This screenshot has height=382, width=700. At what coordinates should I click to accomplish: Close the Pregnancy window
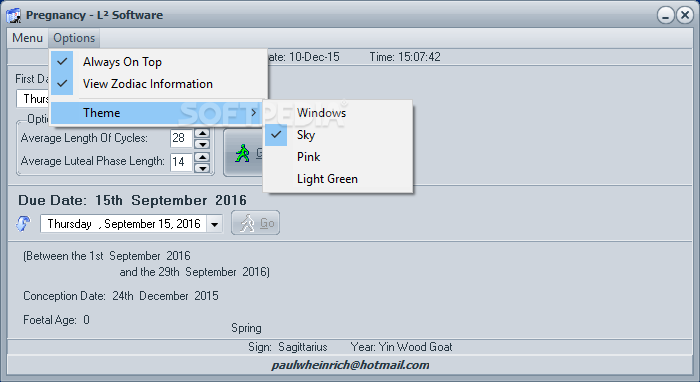point(684,15)
